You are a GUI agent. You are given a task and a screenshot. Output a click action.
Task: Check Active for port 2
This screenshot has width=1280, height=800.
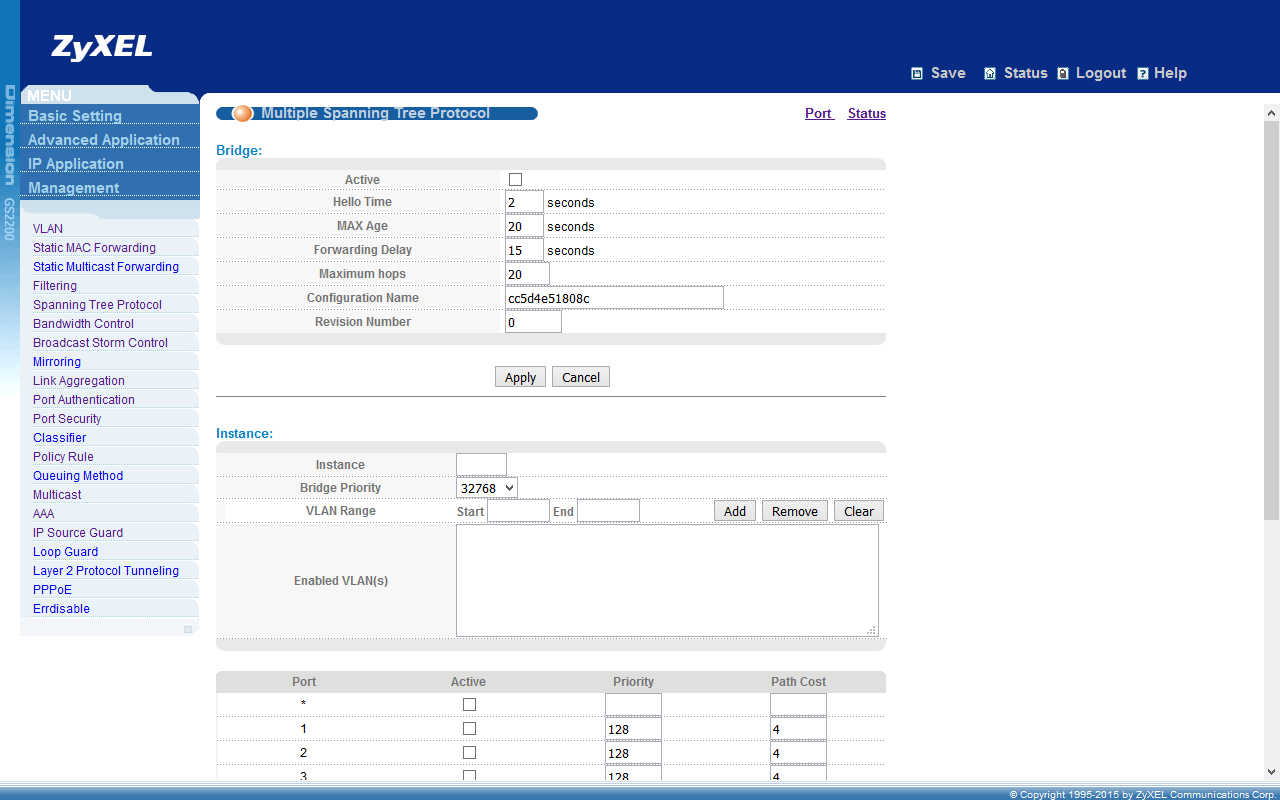(x=469, y=753)
